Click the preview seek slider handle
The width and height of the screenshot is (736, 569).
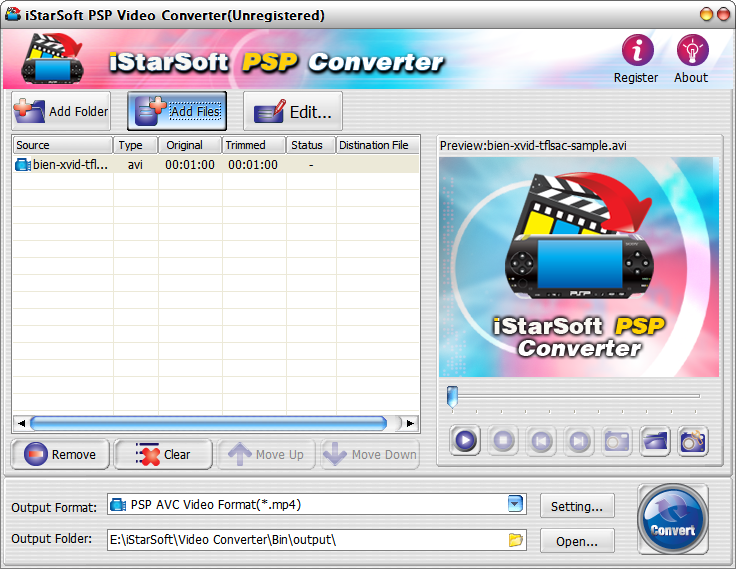452,396
